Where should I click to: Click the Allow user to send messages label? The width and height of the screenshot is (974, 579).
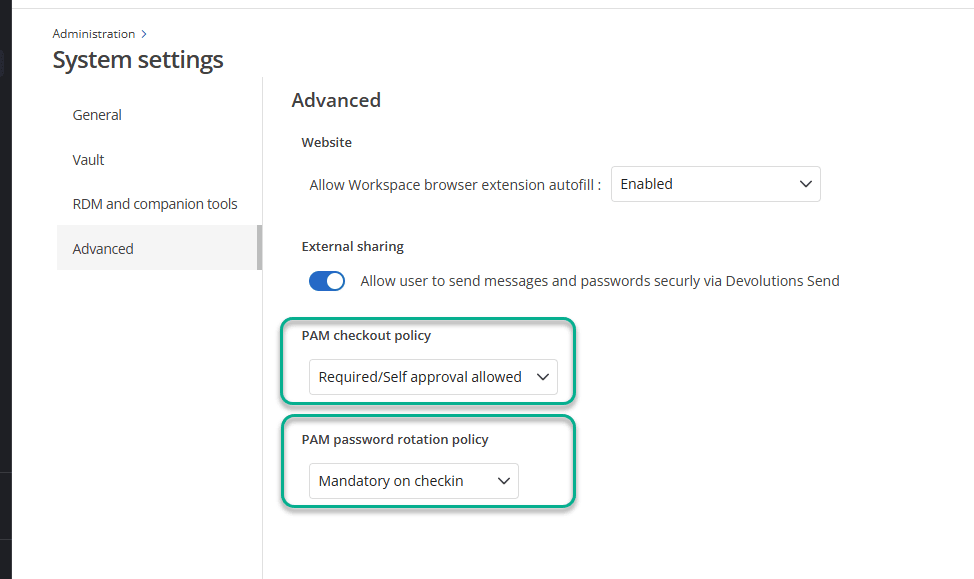599,281
